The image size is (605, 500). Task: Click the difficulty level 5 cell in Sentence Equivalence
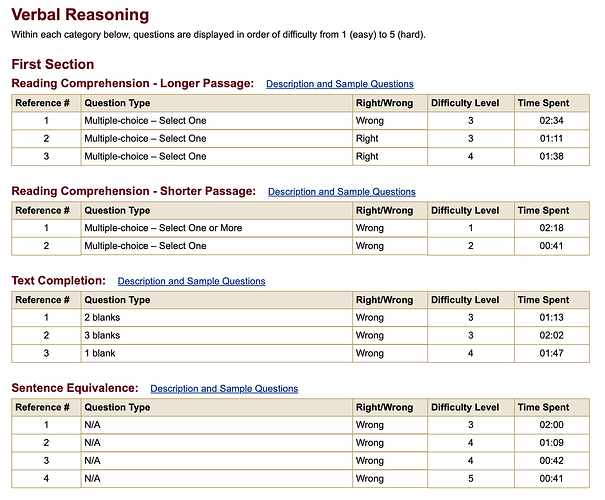468,478
